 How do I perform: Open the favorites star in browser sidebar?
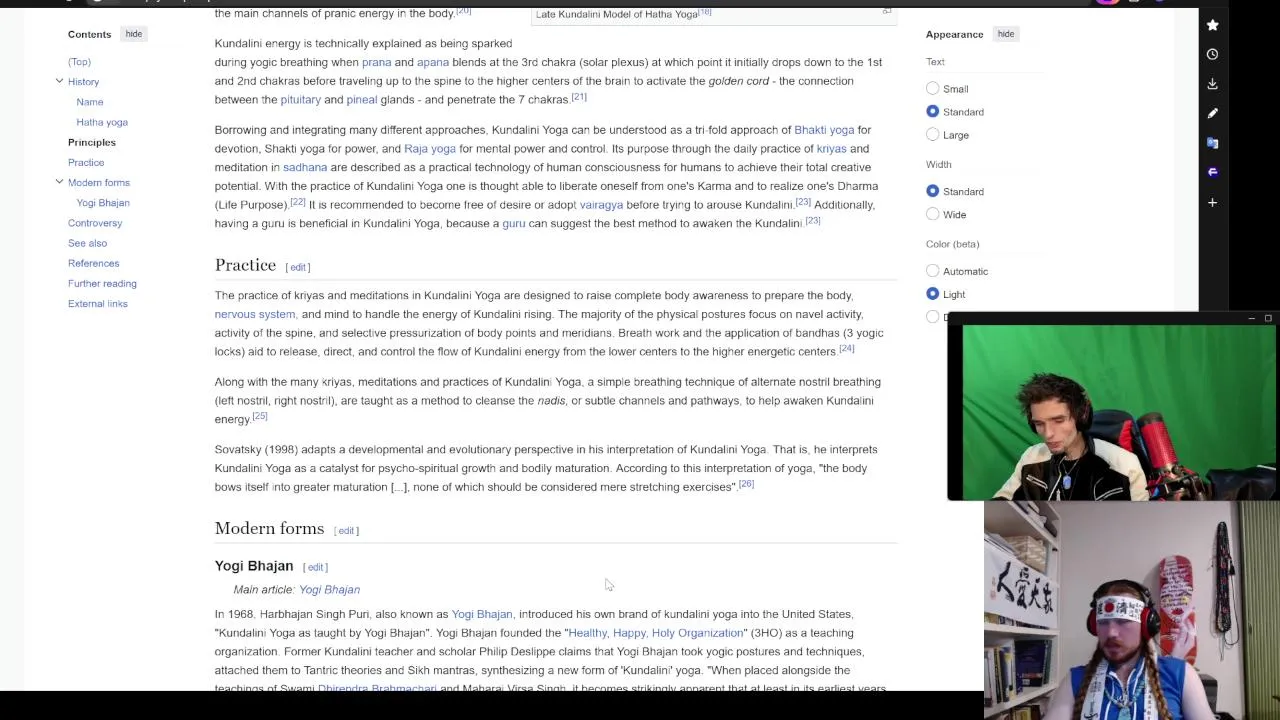(x=1212, y=25)
